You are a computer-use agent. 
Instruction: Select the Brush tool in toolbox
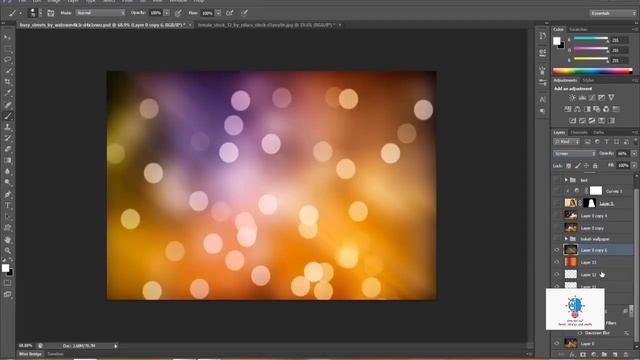click(x=7, y=116)
